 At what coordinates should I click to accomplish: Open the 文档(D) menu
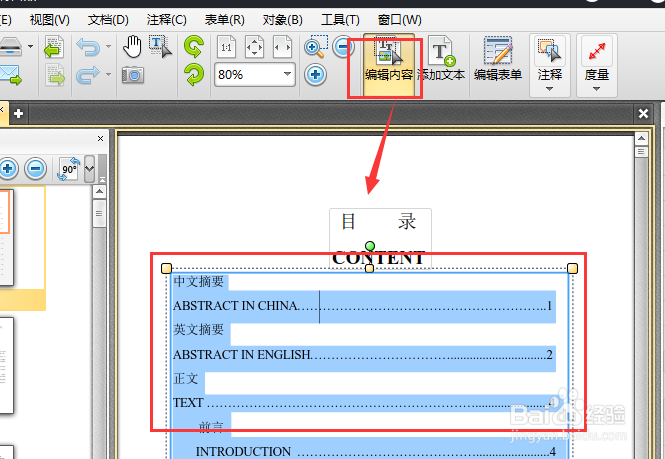tap(108, 20)
